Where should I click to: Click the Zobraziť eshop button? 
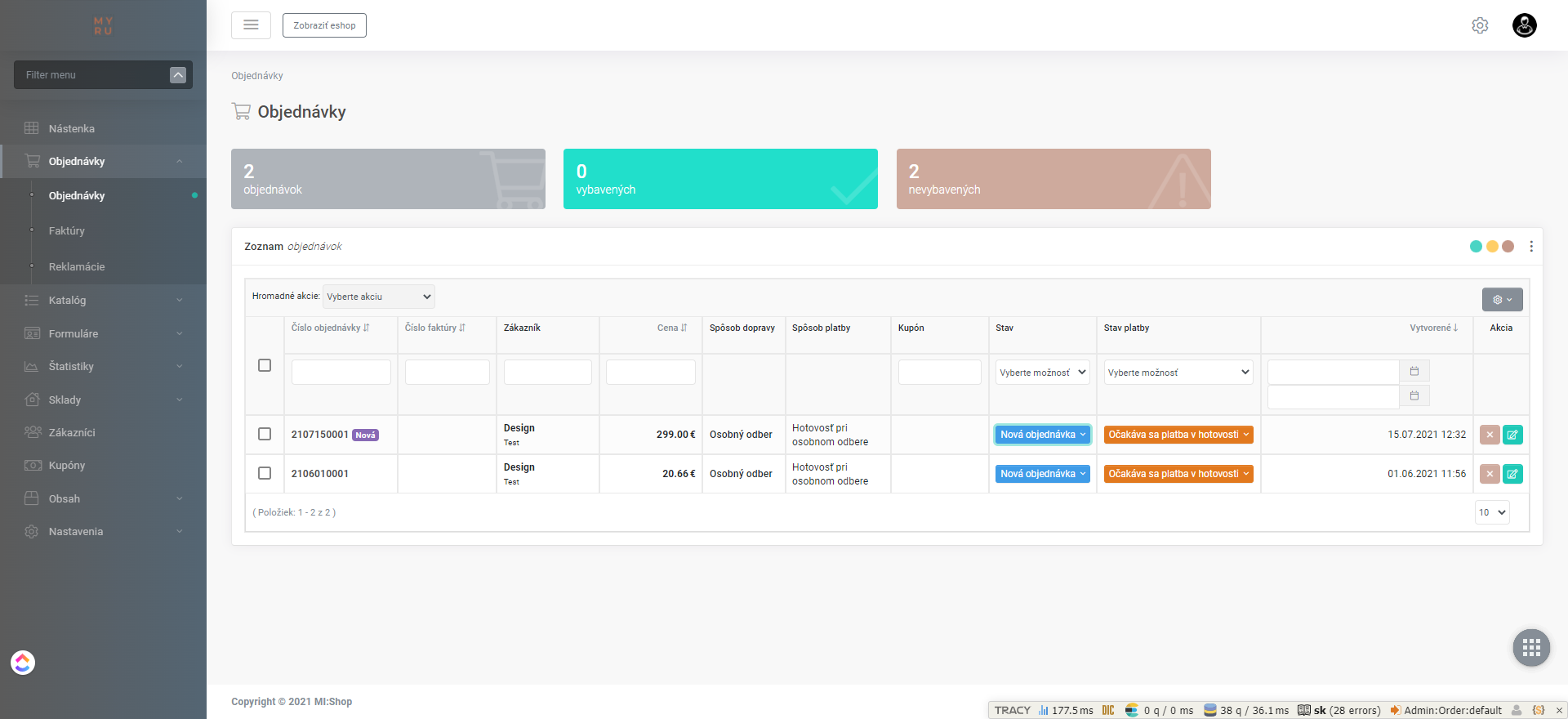324,25
